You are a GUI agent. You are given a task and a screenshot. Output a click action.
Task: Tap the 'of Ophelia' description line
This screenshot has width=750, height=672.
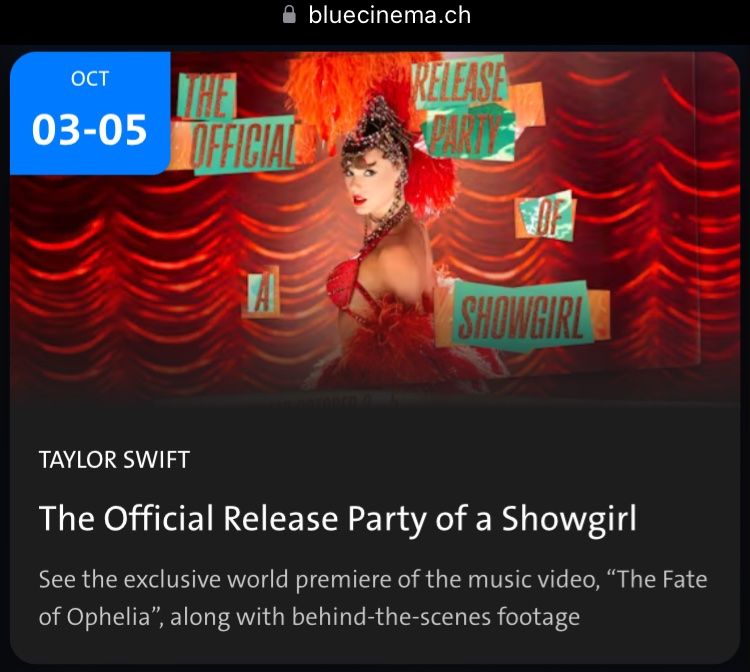point(309,617)
